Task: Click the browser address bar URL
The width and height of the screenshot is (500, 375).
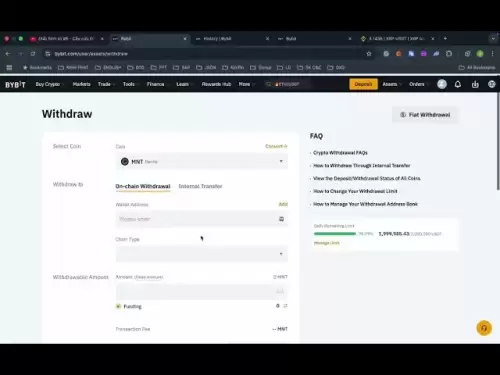Action: [x=91, y=54]
